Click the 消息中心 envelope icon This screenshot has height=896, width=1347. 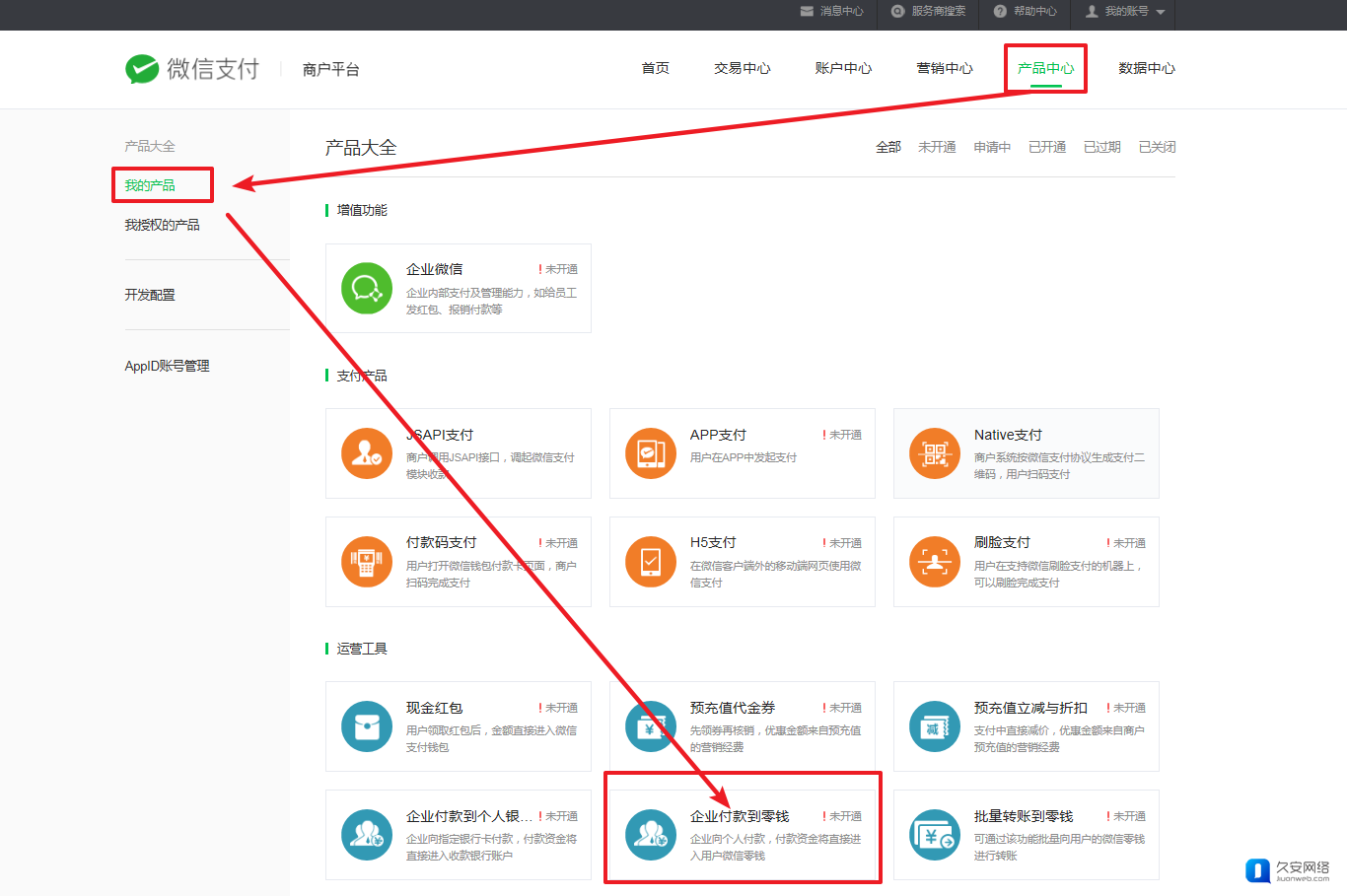click(807, 11)
